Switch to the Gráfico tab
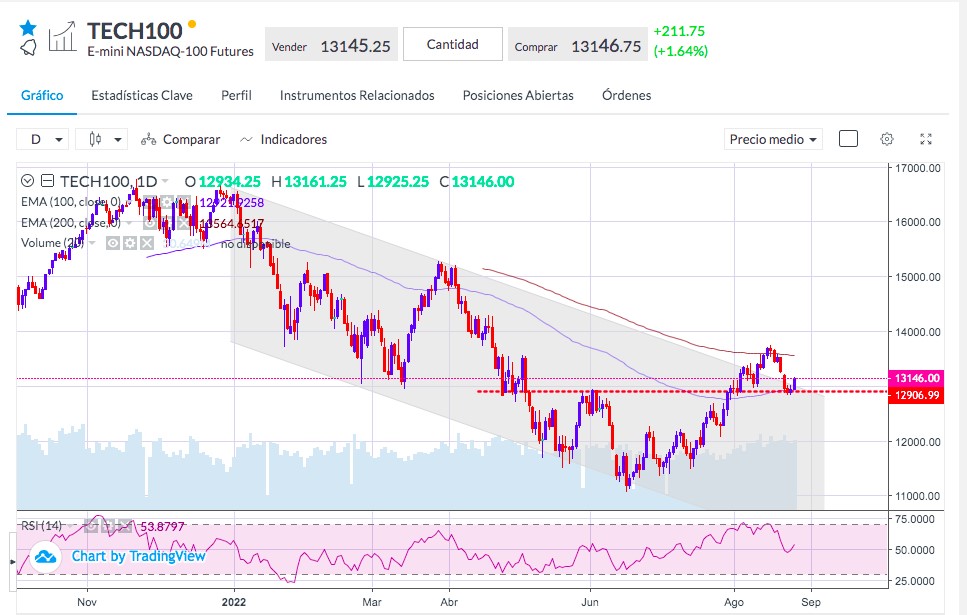The height and width of the screenshot is (615, 967). [x=42, y=96]
